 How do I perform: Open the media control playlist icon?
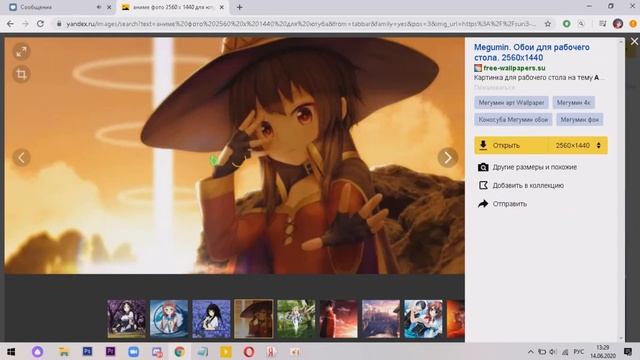click(x=602, y=24)
